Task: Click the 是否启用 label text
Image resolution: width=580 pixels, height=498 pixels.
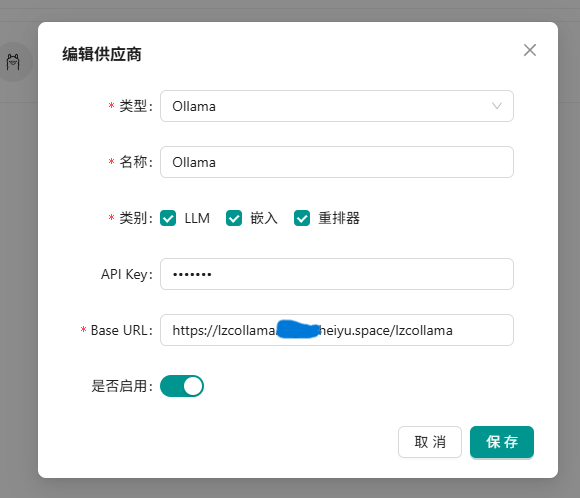Action: pos(122,386)
